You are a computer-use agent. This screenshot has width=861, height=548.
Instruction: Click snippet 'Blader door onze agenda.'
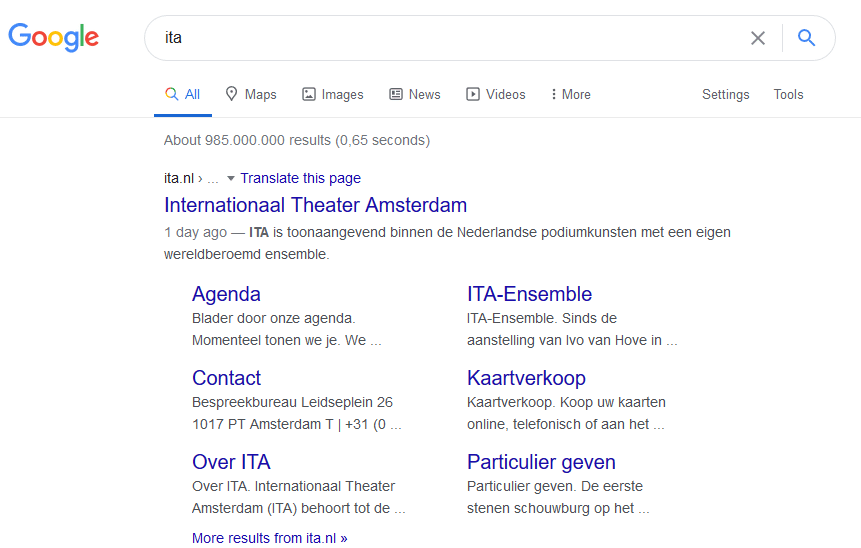[x=273, y=318]
